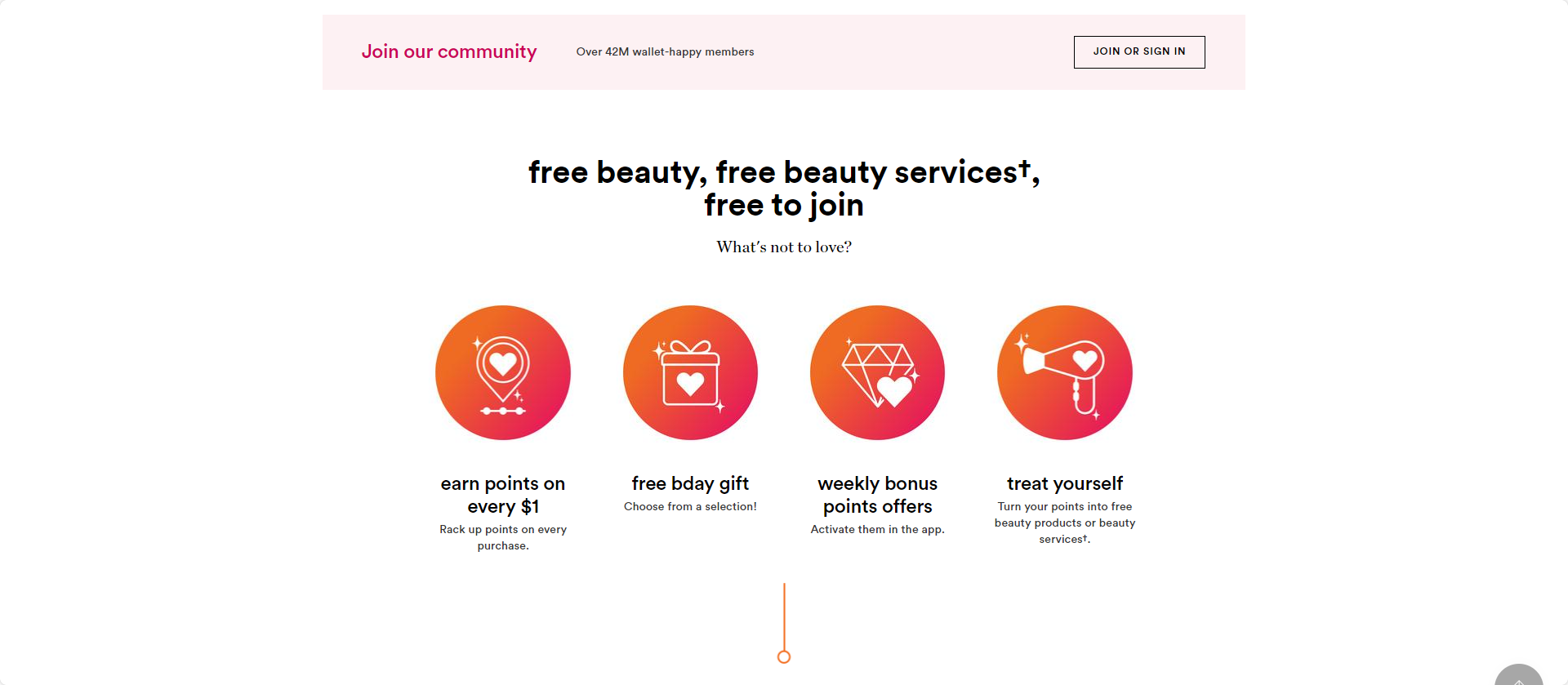Click 'Over 42M wallet-happy members' text

click(x=665, y=51)
